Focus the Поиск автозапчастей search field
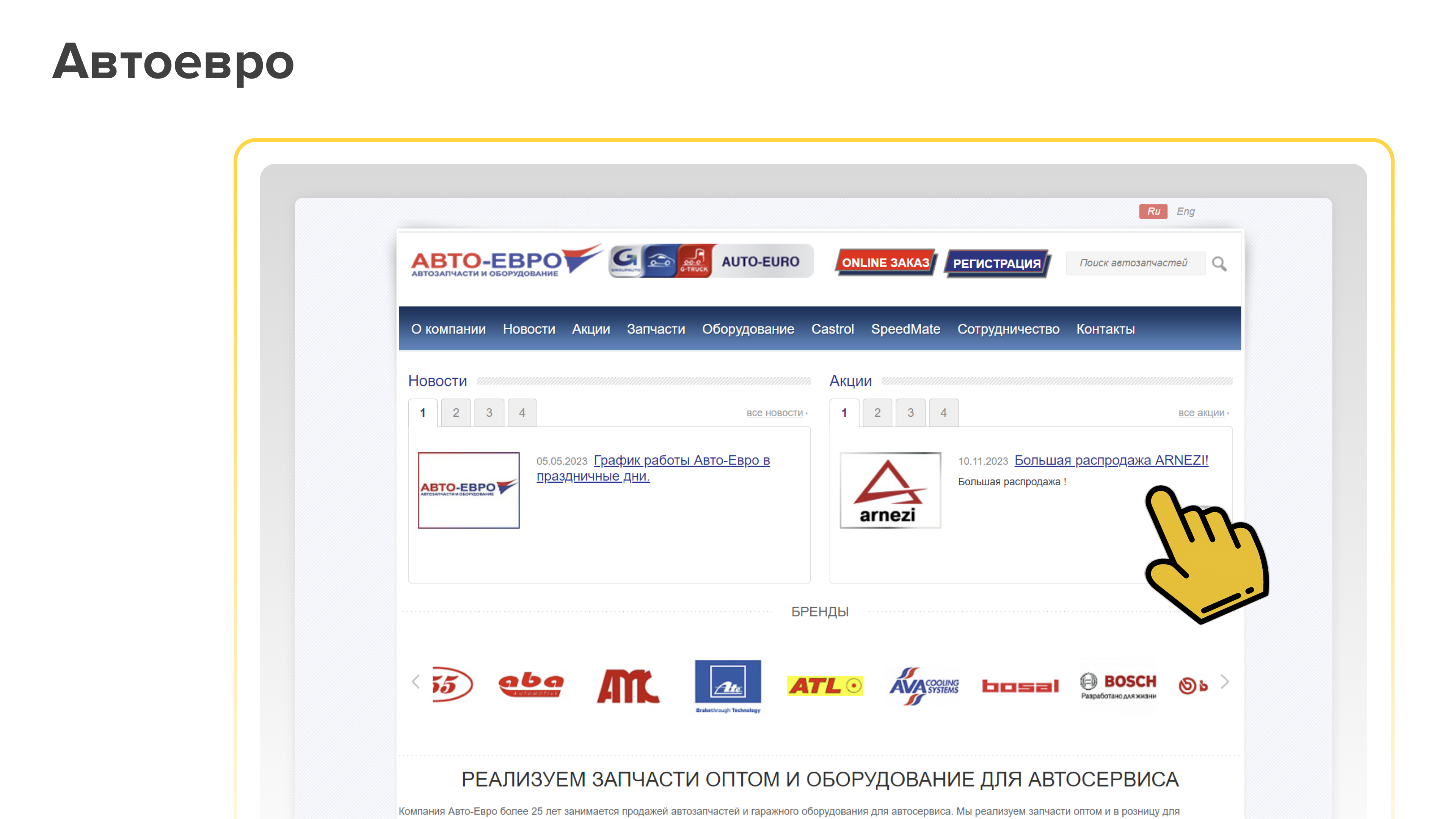Image resolution: width=1456 pixels, height=819 pixels. (x=1134, y=264)
